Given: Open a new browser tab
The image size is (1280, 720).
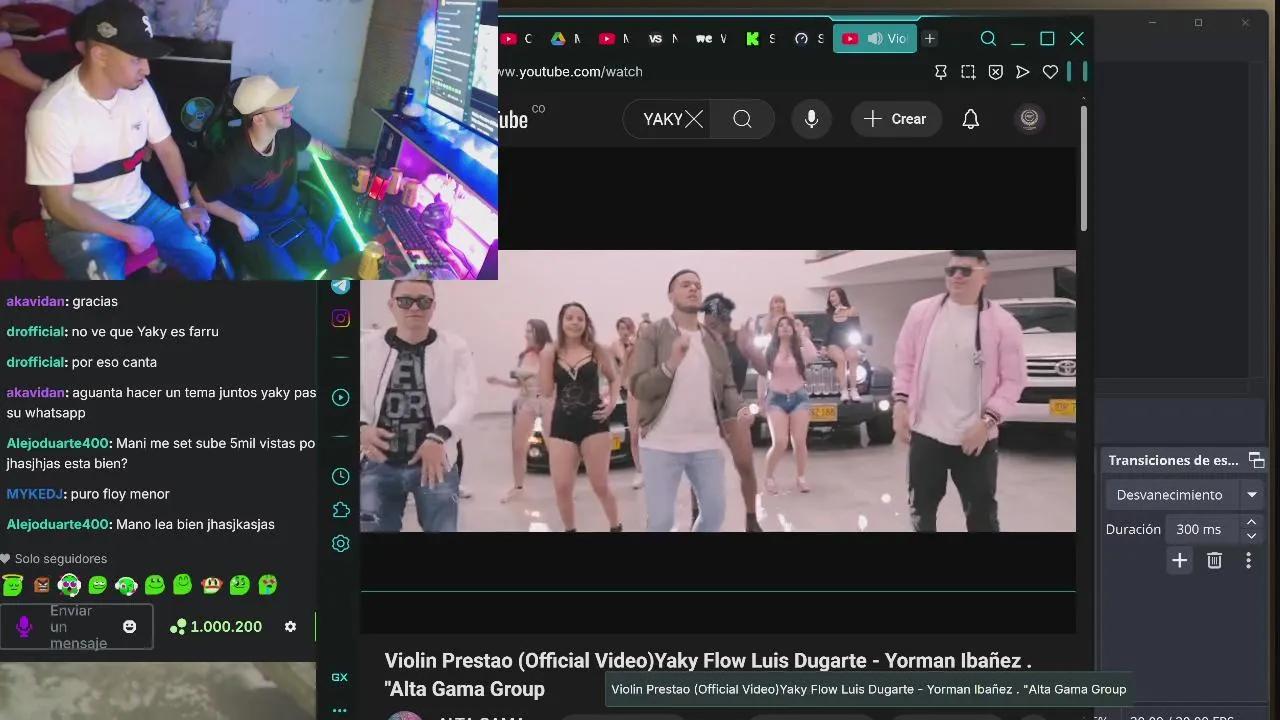Looking at the screenshot, I should click(930, 38).
